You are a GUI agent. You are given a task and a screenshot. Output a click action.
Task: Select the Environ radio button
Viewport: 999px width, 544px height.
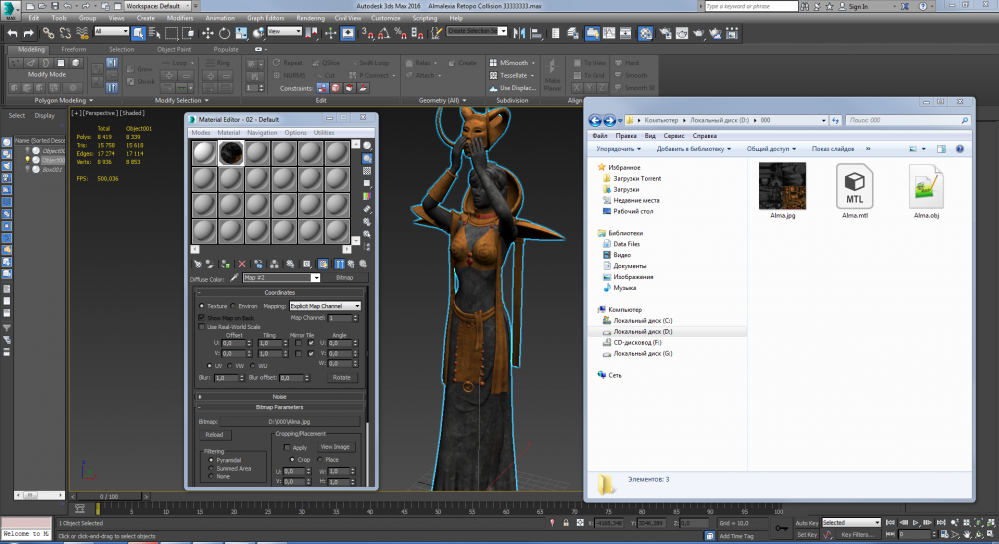[x=233, y=306]
